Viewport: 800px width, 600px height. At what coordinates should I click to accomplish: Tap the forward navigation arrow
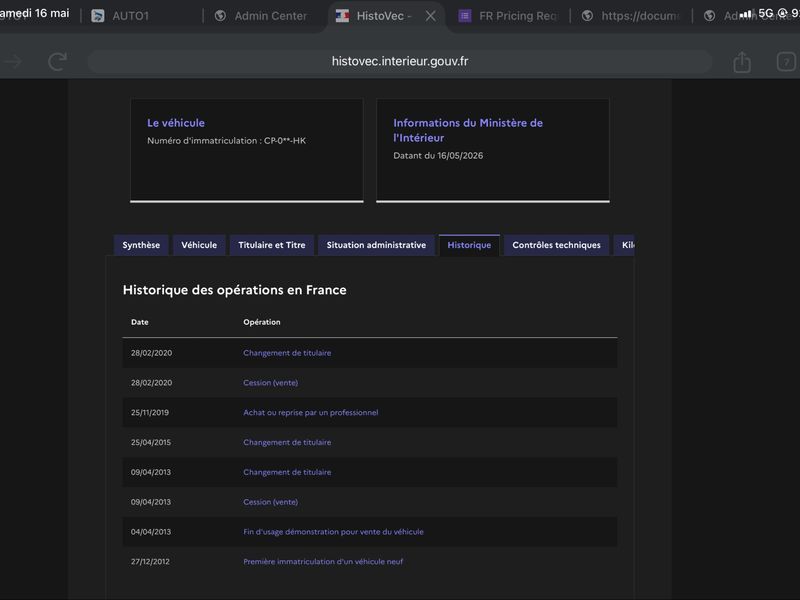pos(13,62)
